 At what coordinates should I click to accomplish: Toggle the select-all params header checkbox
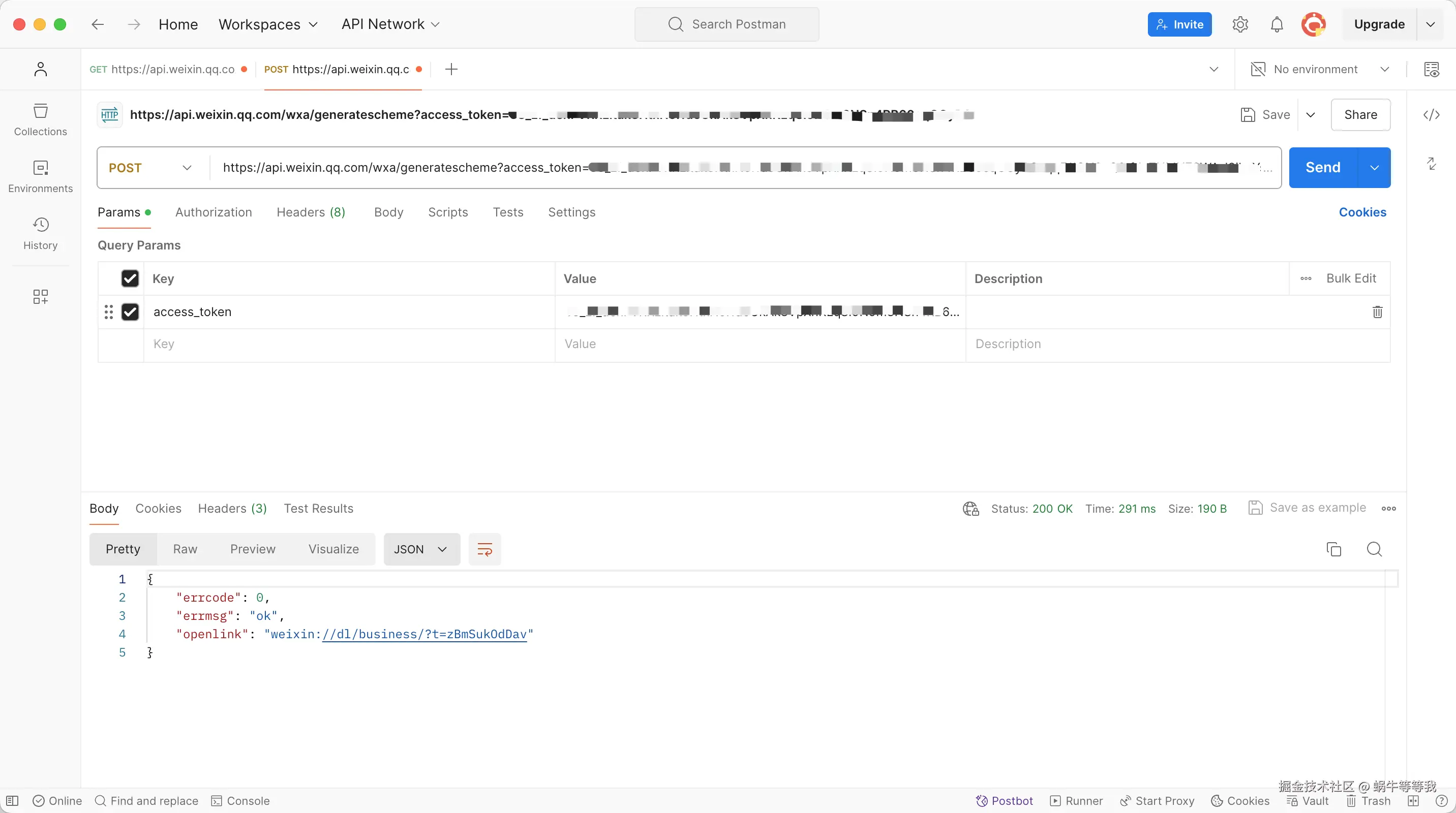tap(130, 278)
